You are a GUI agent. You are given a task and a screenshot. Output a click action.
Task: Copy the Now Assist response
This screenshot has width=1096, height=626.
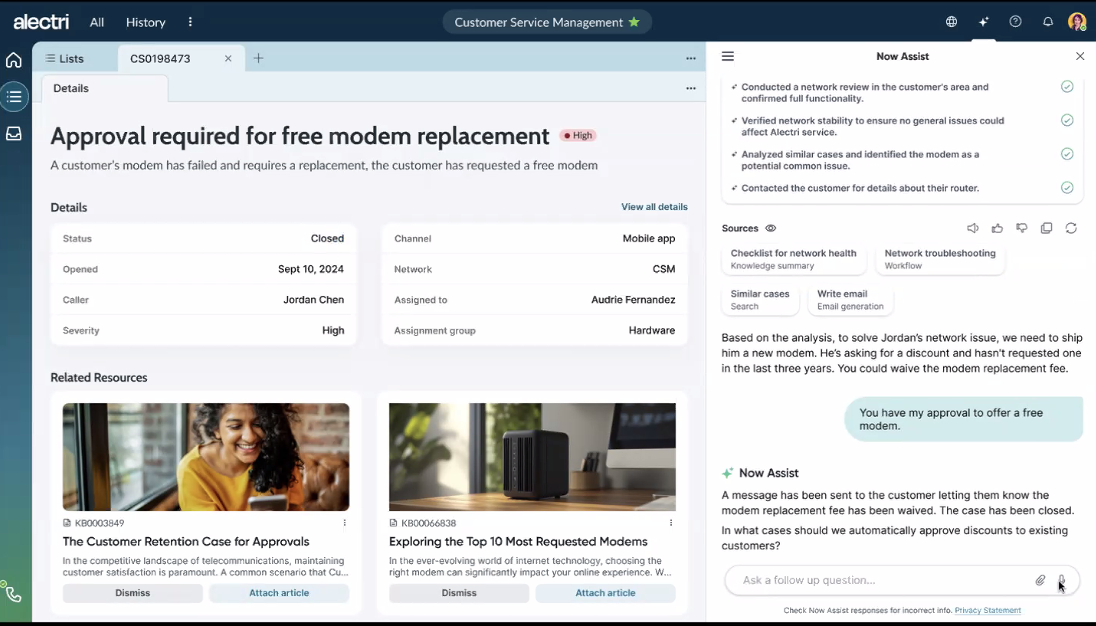click(1046, 228)
